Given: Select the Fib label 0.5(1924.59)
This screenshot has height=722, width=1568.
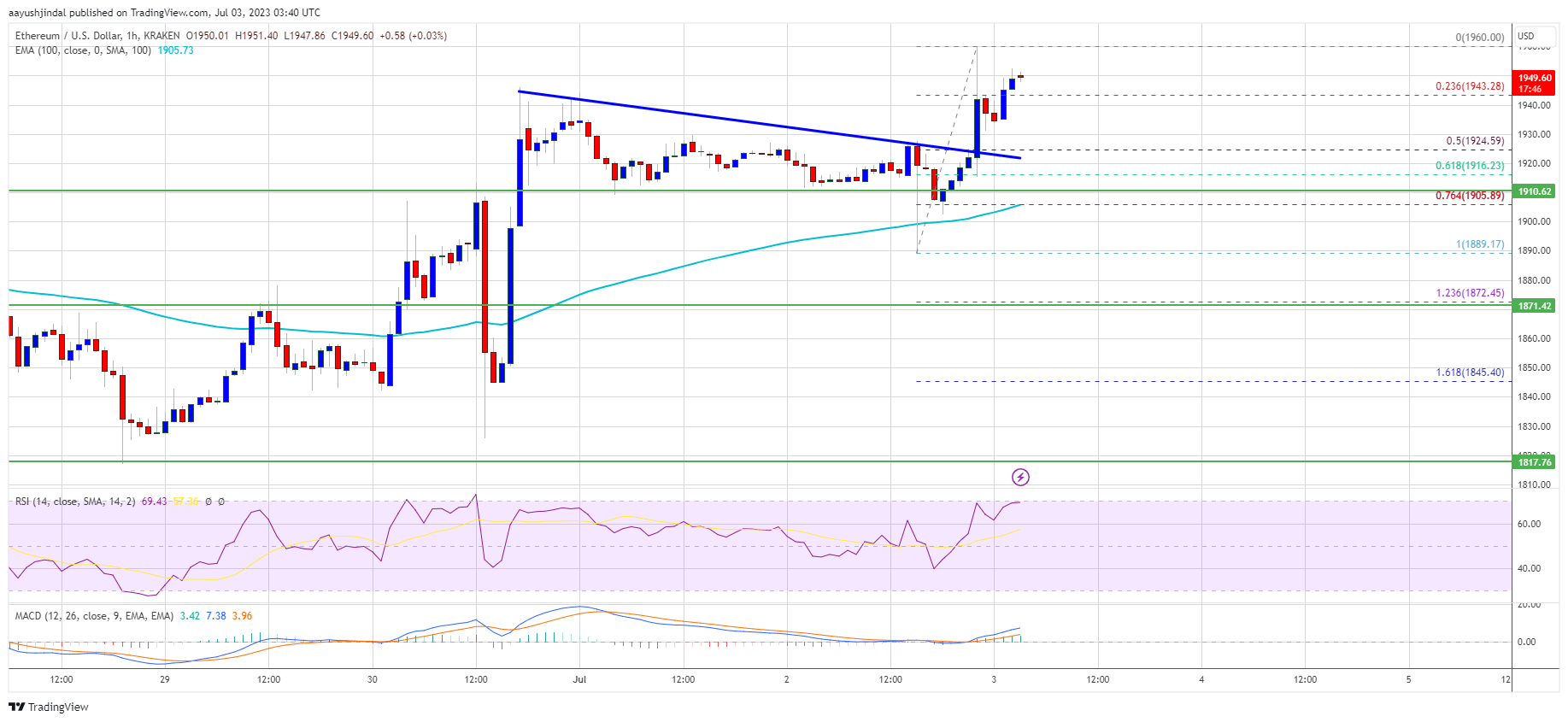Looking at the screenshot, I should 1475,141.
